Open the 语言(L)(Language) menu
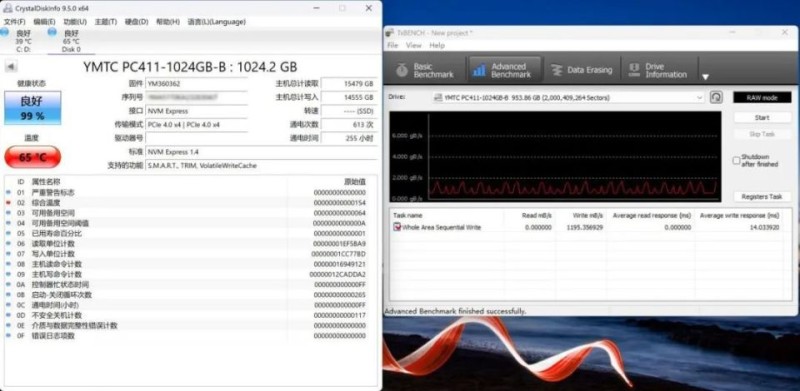The height and width of the screenshot is (391, 800). point(216,22)
